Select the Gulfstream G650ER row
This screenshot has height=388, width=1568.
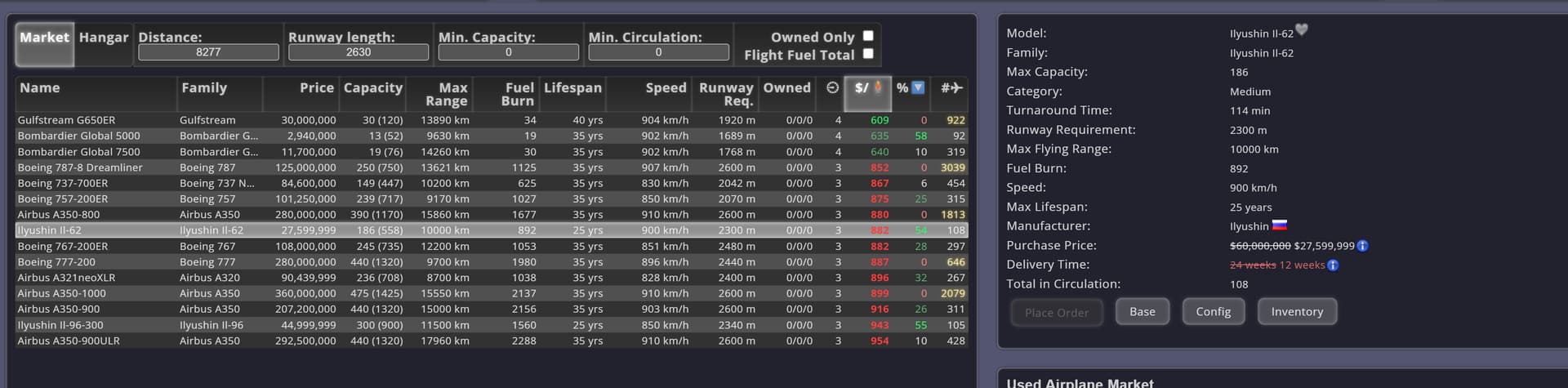tap(492, 120)
